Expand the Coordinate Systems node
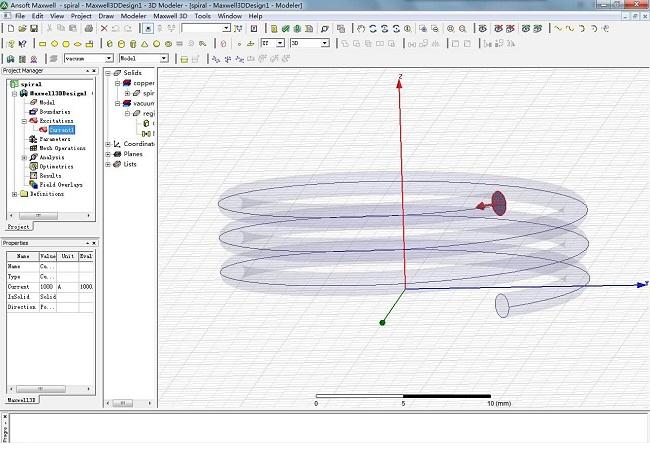The width and height of the screenshot is (650, 460). pos(108,144)
